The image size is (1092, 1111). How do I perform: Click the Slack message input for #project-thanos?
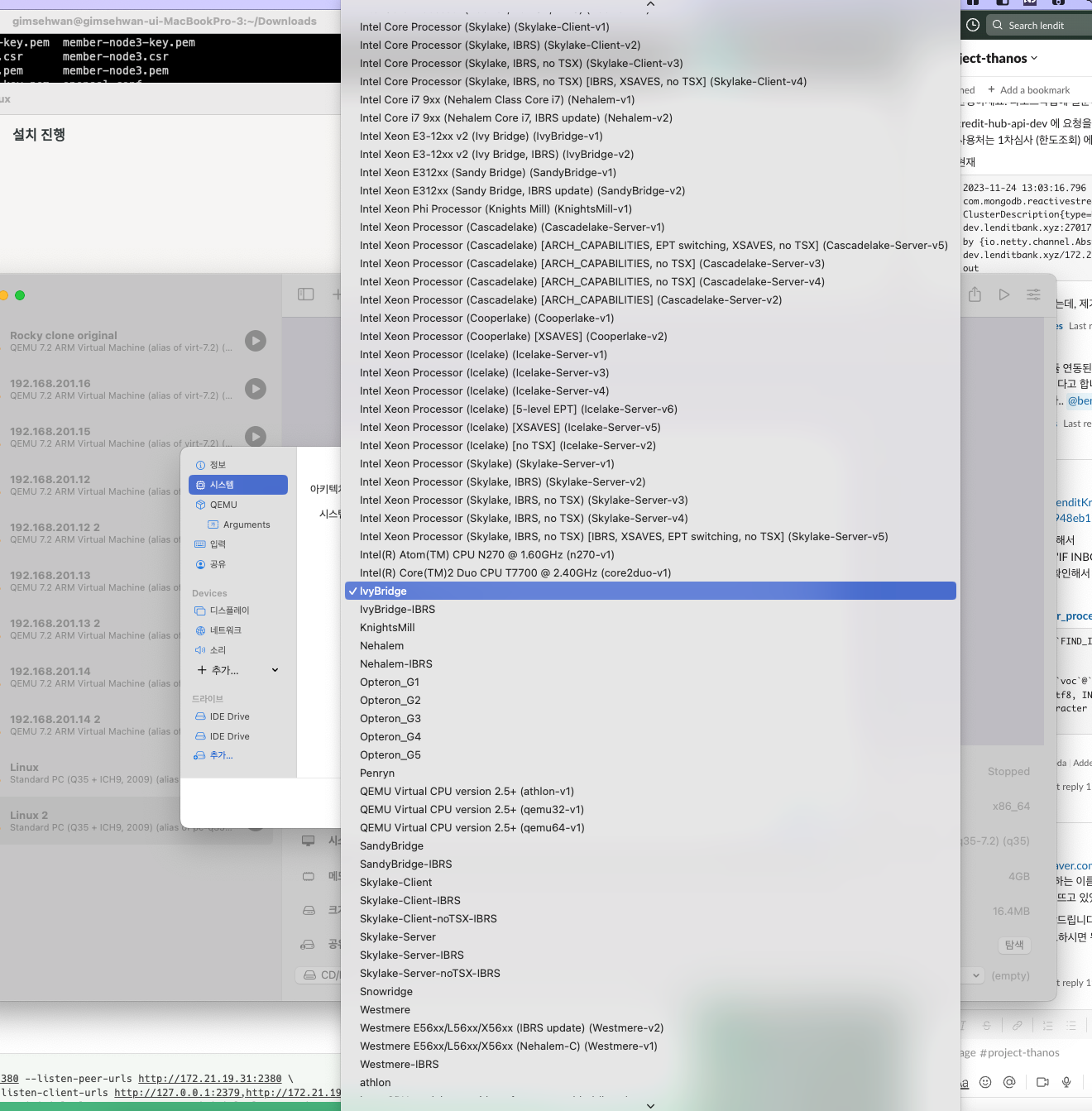pyautogui.click(x=1026, y=1052)
